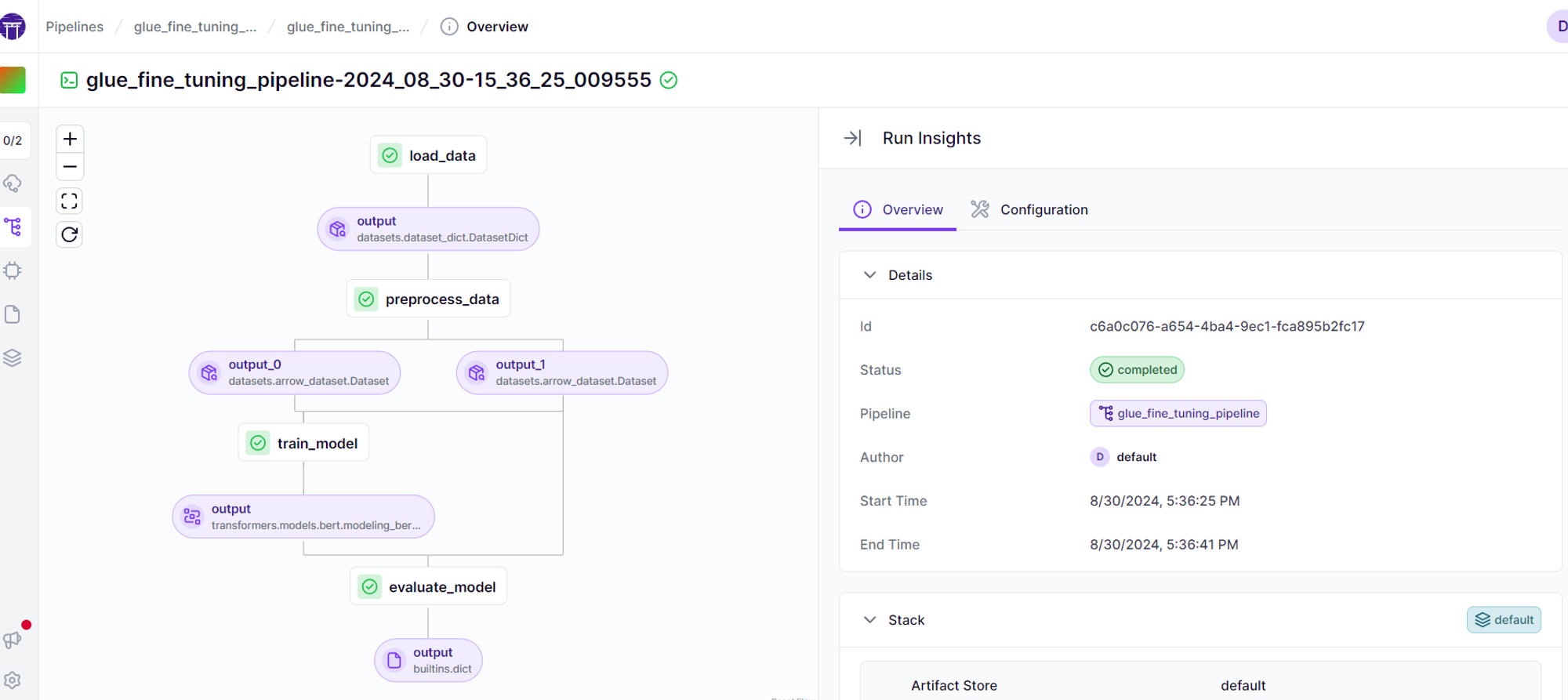Open the announcements megaphone icon
This screenshot has height=700, width=1568.
[x=13, y=640]
